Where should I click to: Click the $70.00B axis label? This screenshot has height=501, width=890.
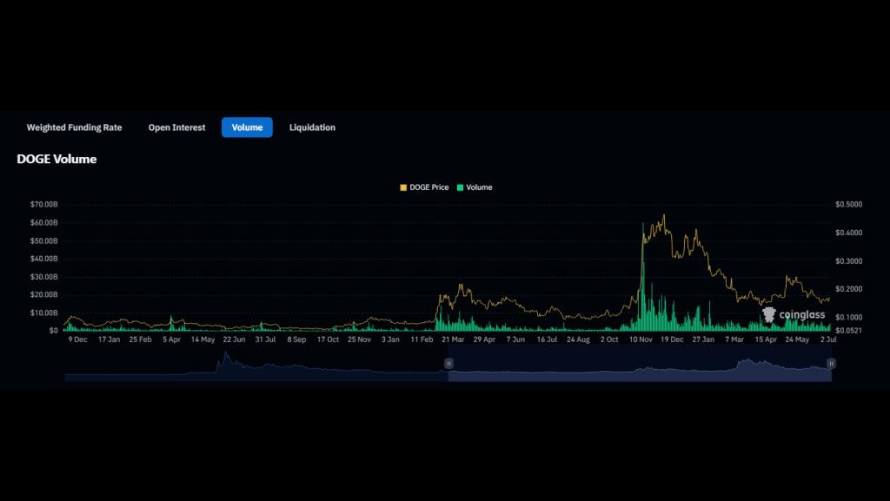click(x=44, y=204)
